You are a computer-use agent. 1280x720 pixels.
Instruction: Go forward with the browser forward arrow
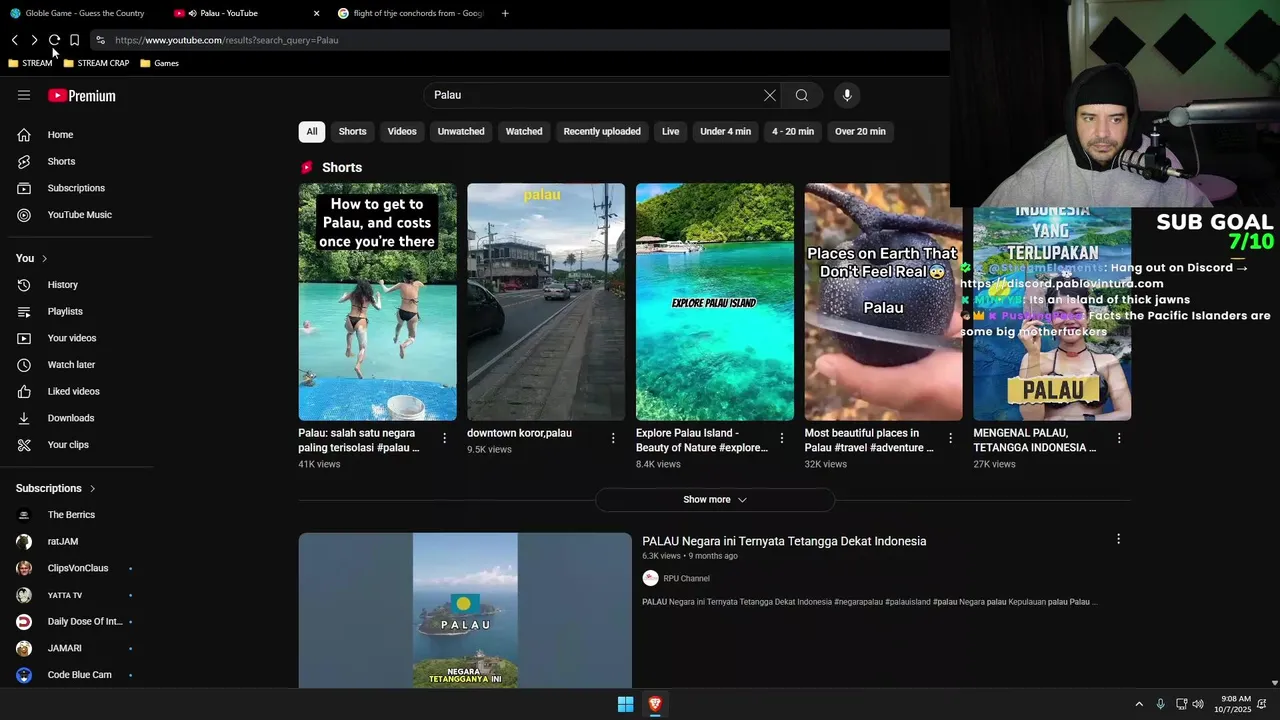[34, 40]
